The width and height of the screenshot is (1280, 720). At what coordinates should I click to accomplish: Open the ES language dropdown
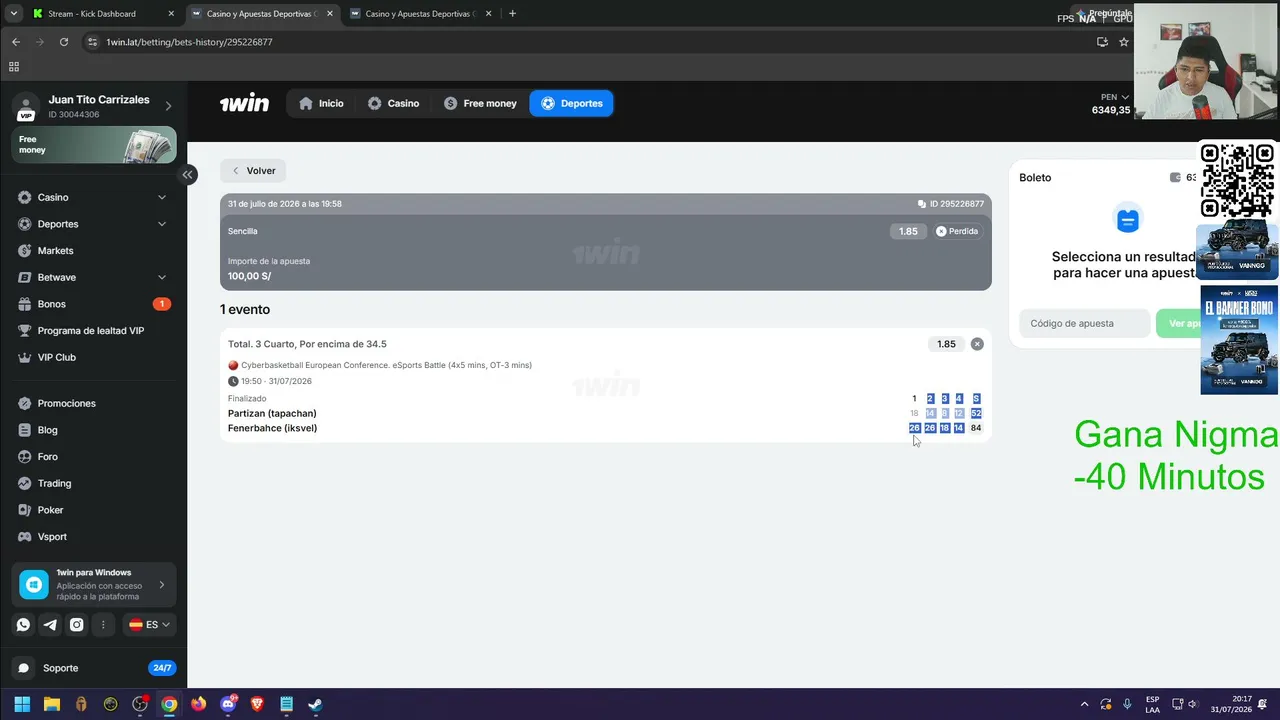(x=149, y=625)
